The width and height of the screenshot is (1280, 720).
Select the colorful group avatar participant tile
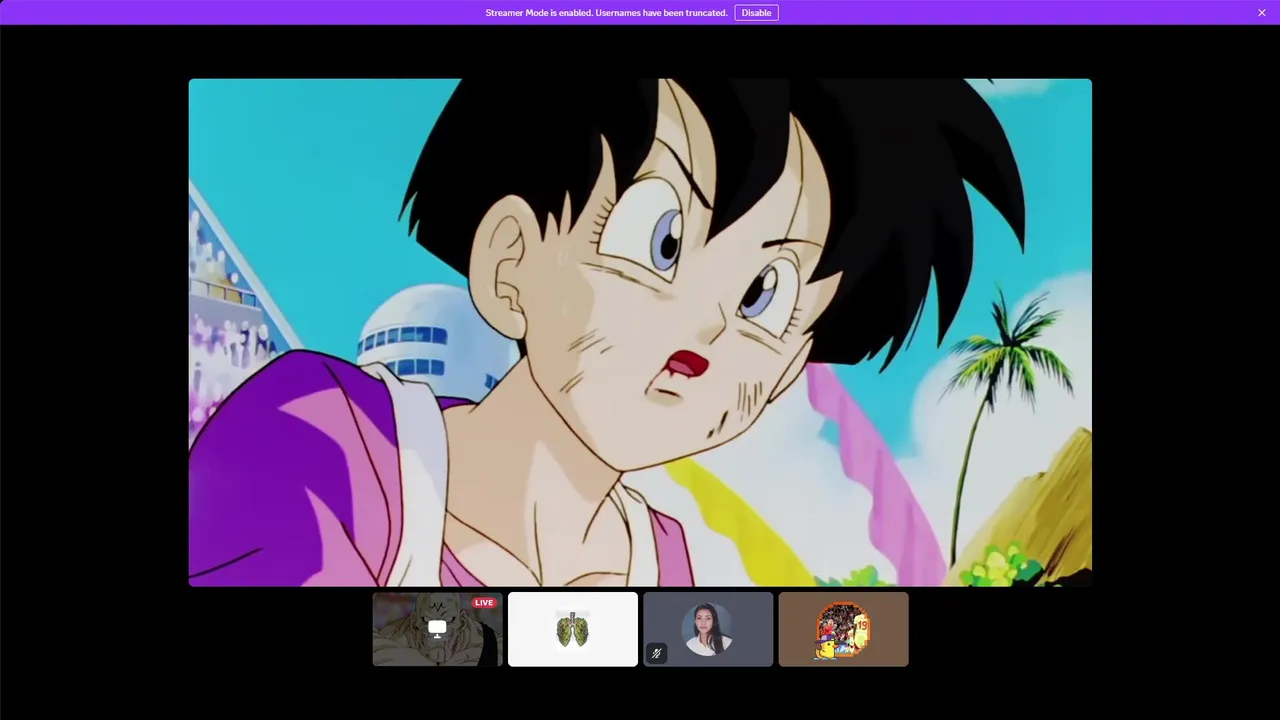coord(843,629)
